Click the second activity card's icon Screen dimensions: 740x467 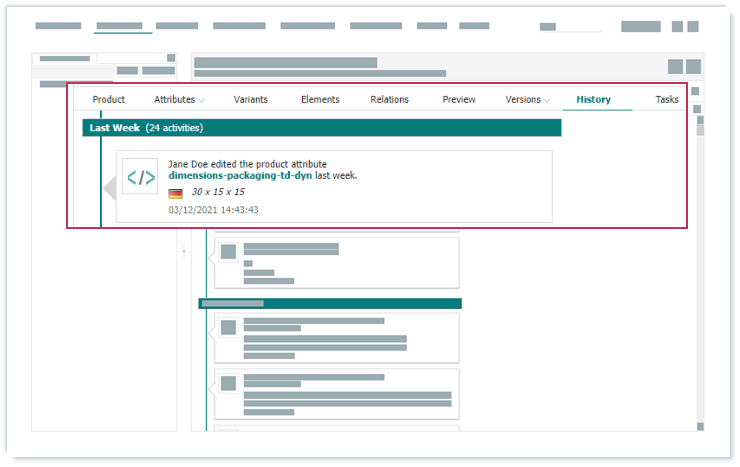(228, 251)
